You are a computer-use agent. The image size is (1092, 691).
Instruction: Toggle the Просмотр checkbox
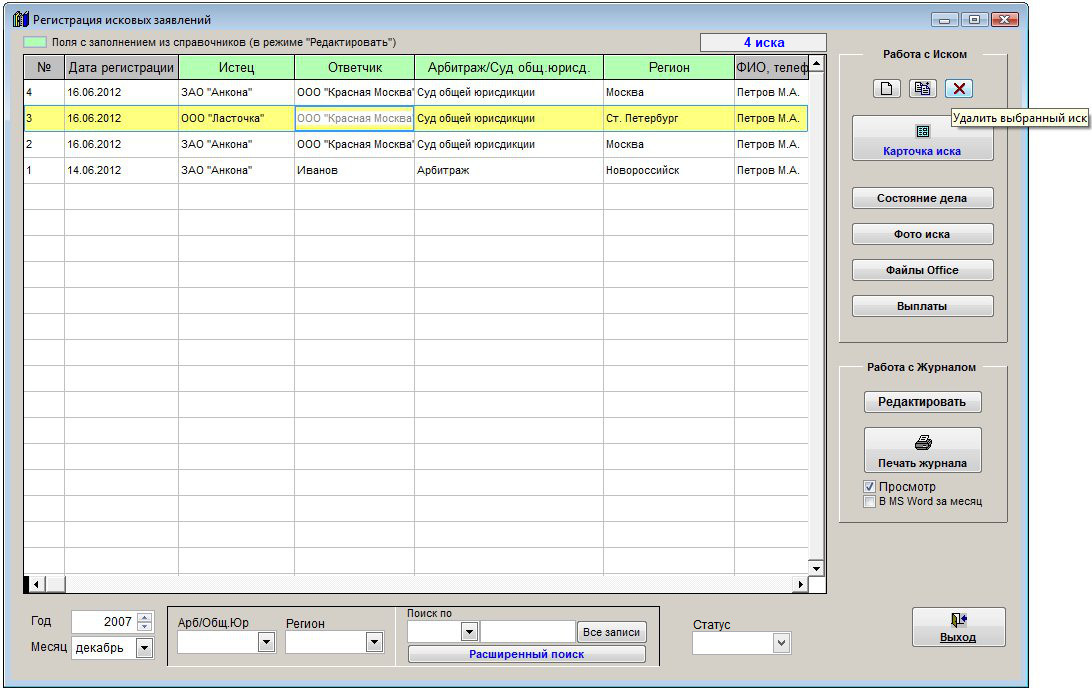(x=869, y=487)
